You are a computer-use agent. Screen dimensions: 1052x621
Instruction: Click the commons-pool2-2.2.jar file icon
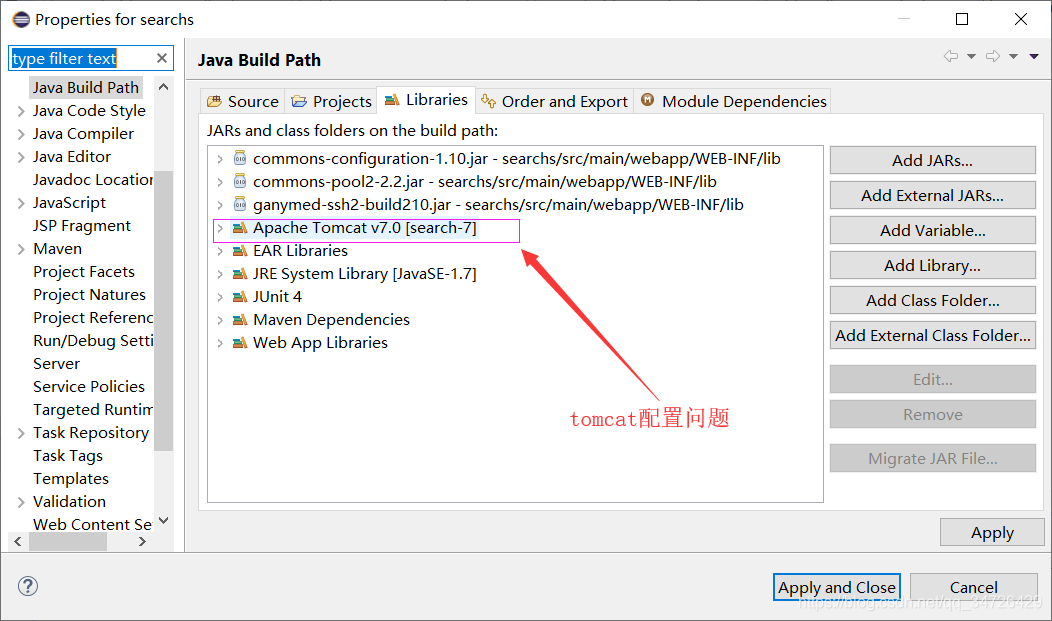239,181
